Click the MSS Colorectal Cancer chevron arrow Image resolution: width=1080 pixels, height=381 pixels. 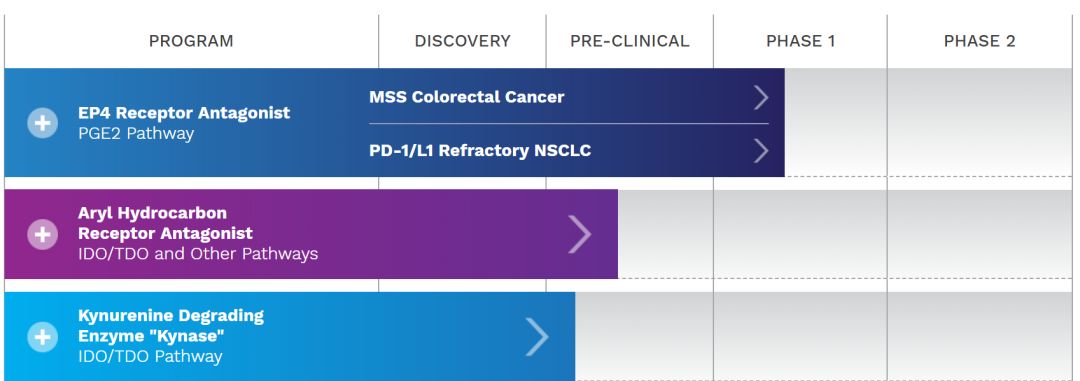click(760, 97)
